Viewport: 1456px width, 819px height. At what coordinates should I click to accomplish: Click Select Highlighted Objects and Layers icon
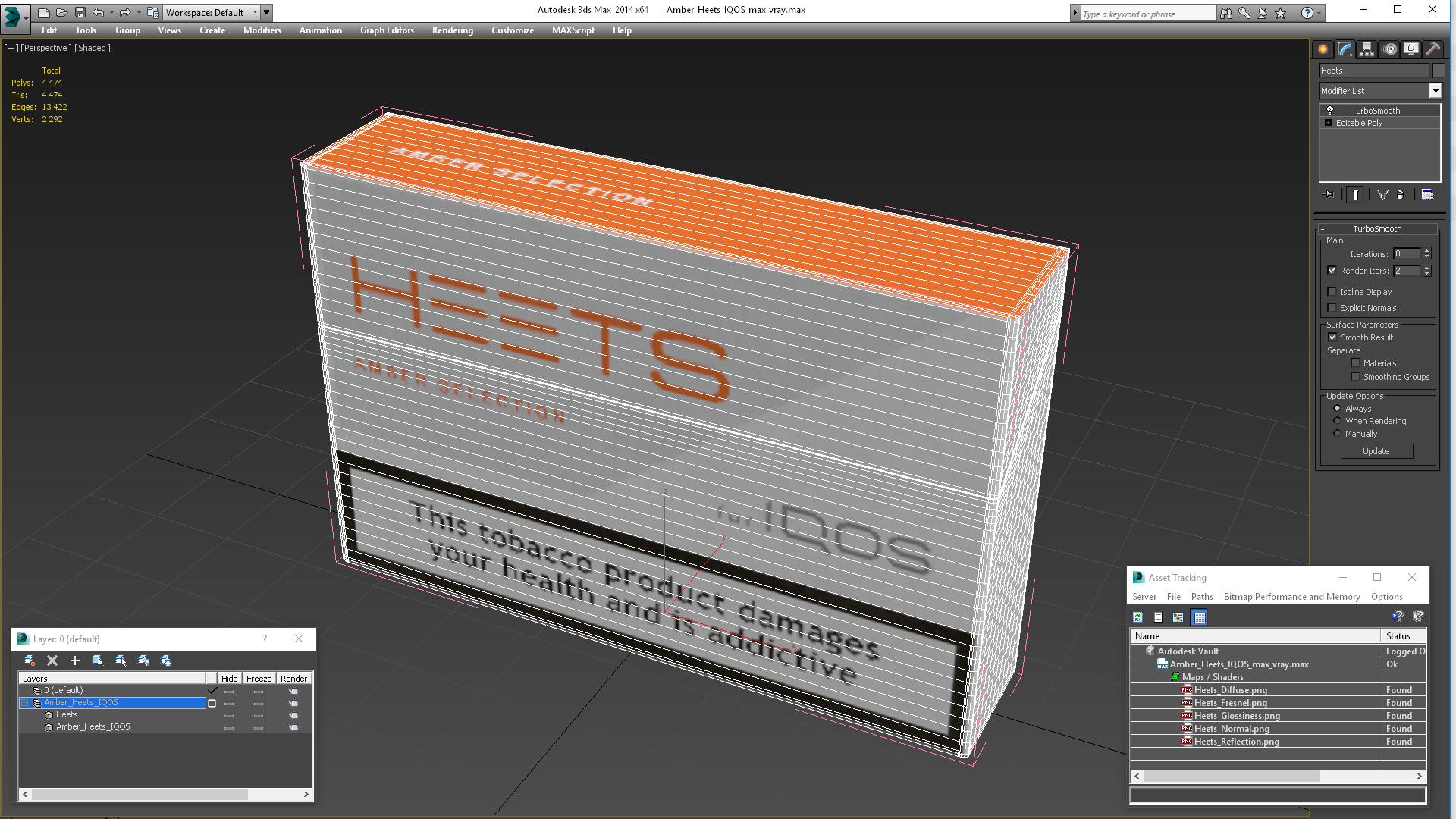tap(98, 661)
